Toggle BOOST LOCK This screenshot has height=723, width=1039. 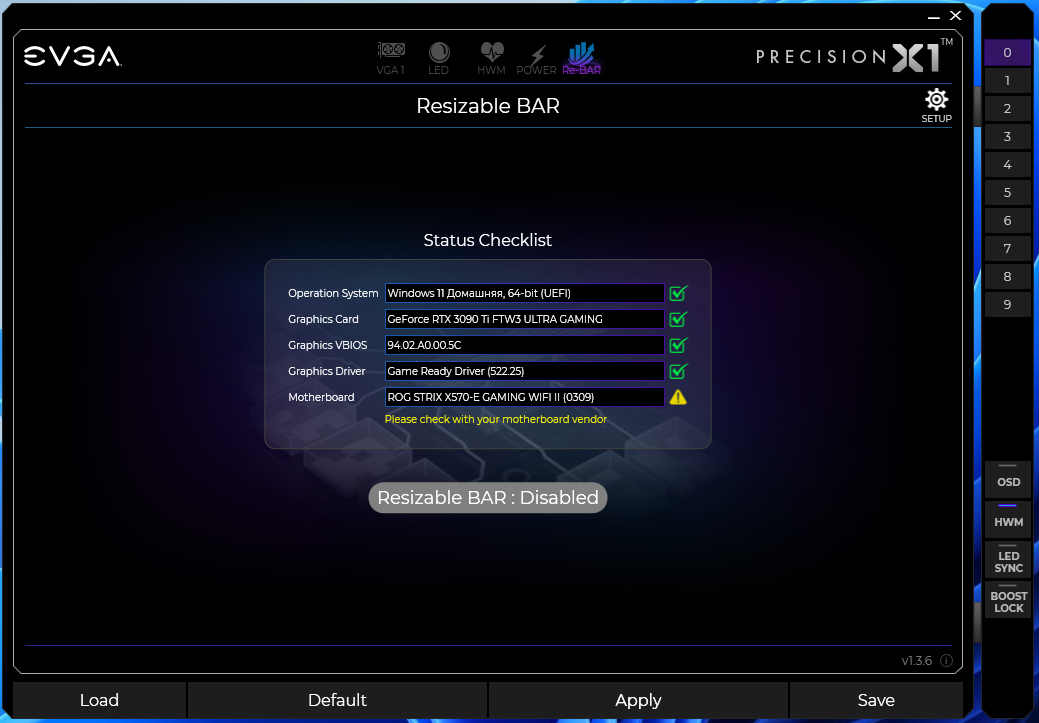(1008, 600)
